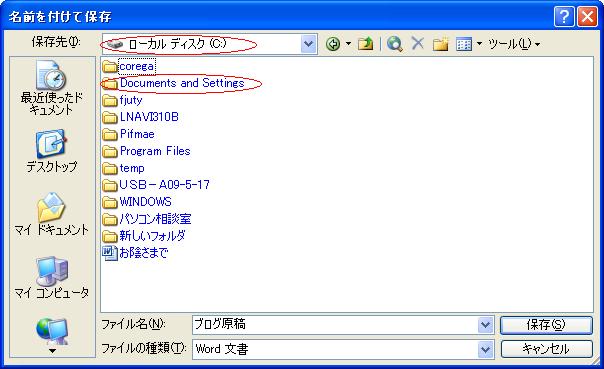Click the Views grid icon

pyautogui.click(x=464, y=44)
